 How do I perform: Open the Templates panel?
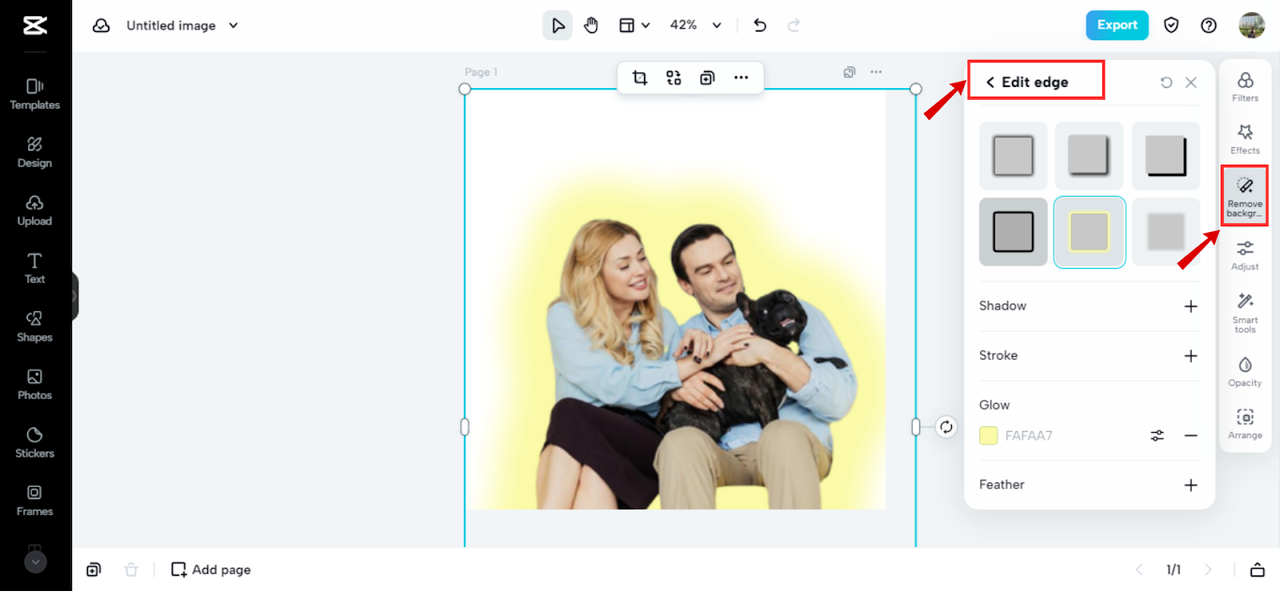tap(35, 94)
